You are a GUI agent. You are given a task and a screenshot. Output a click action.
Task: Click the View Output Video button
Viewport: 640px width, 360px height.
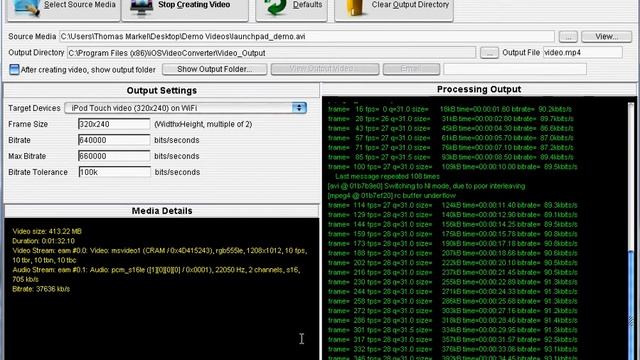pyautogui.click(x=325, y=69)
